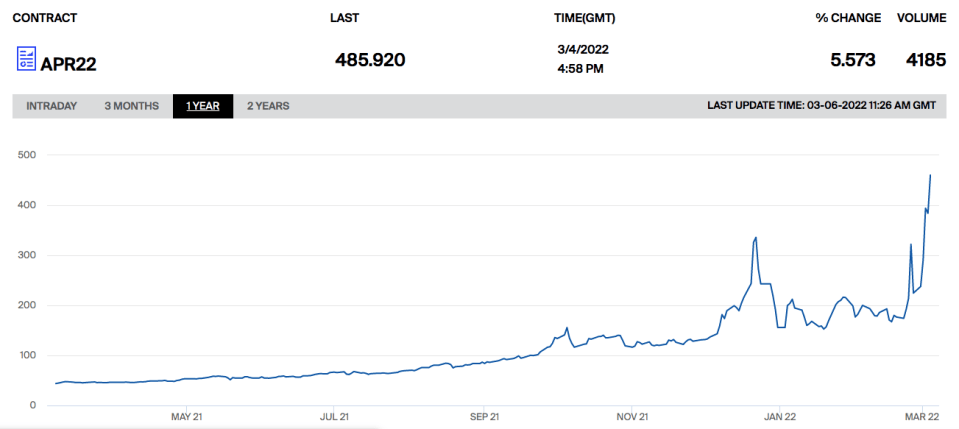The width and height of the screenshot is (959, 429).
Task: Click the 200 y-axis label
Action: click(29, 305)
